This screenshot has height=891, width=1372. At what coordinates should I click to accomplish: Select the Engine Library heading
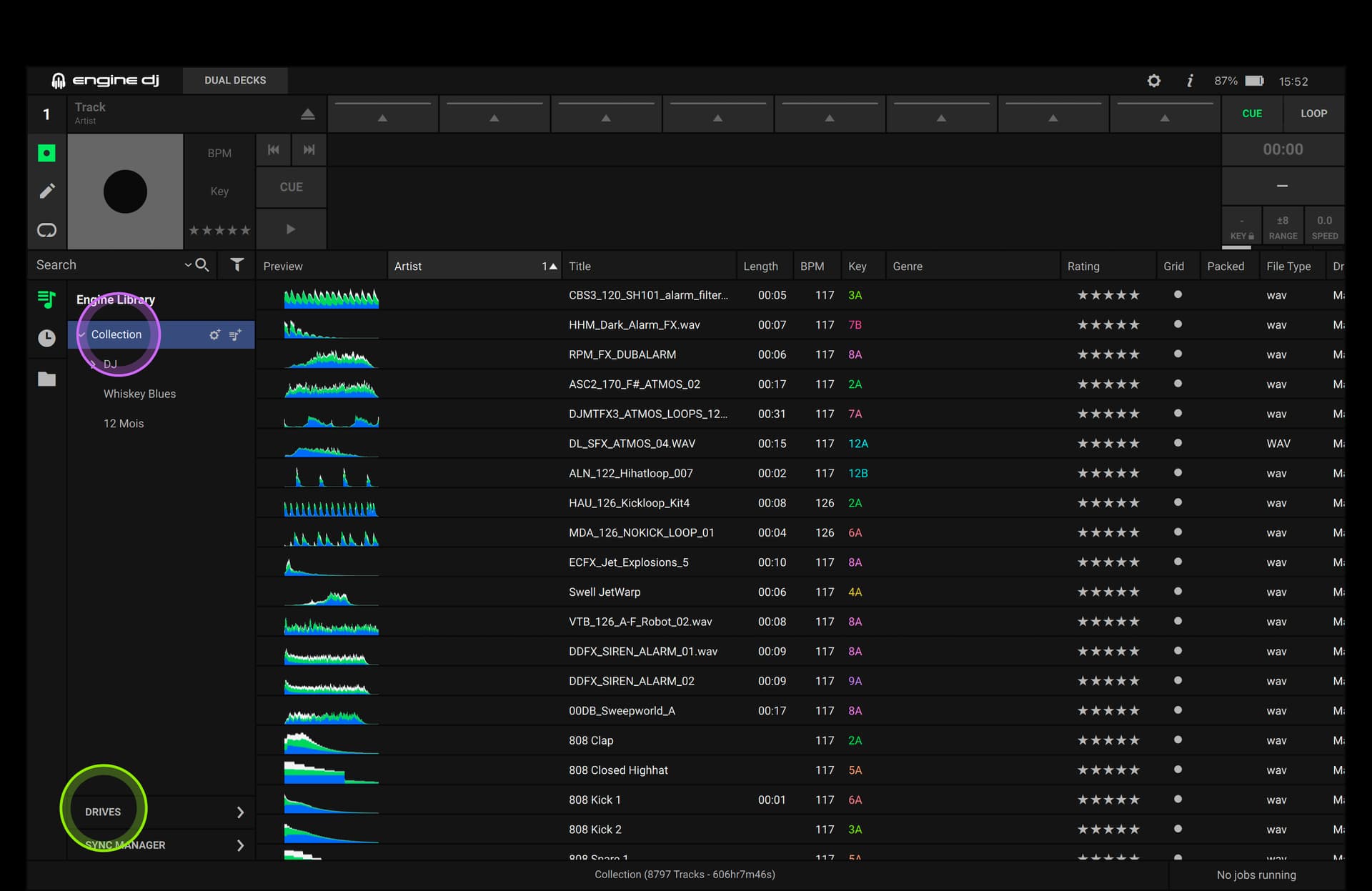coord(116,299)
